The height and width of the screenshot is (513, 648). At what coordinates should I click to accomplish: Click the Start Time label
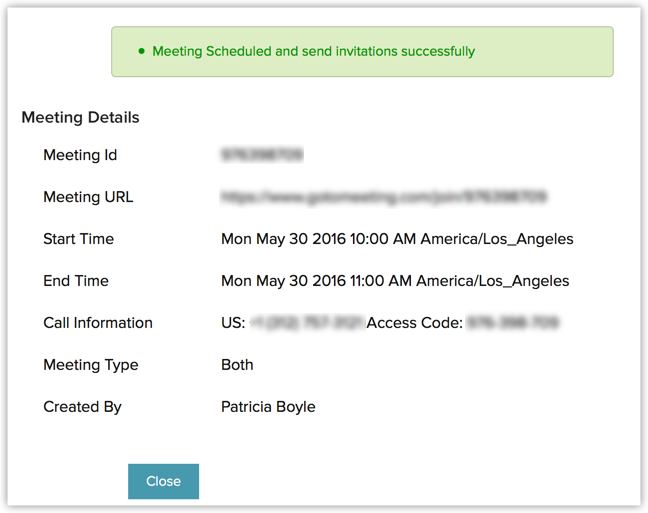point(78,239)
